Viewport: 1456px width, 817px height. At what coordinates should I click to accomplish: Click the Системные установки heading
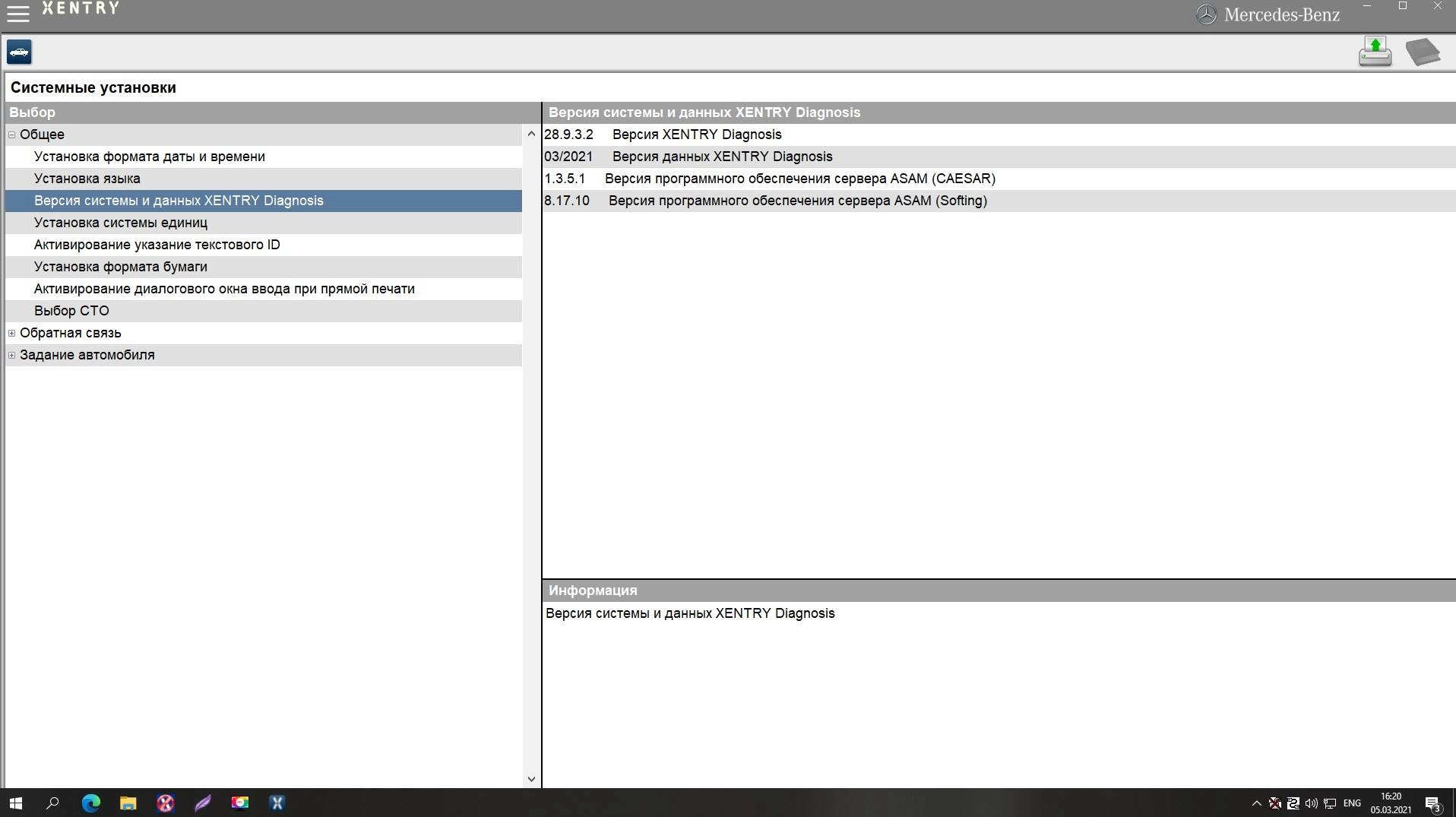(x=93, y=87)
